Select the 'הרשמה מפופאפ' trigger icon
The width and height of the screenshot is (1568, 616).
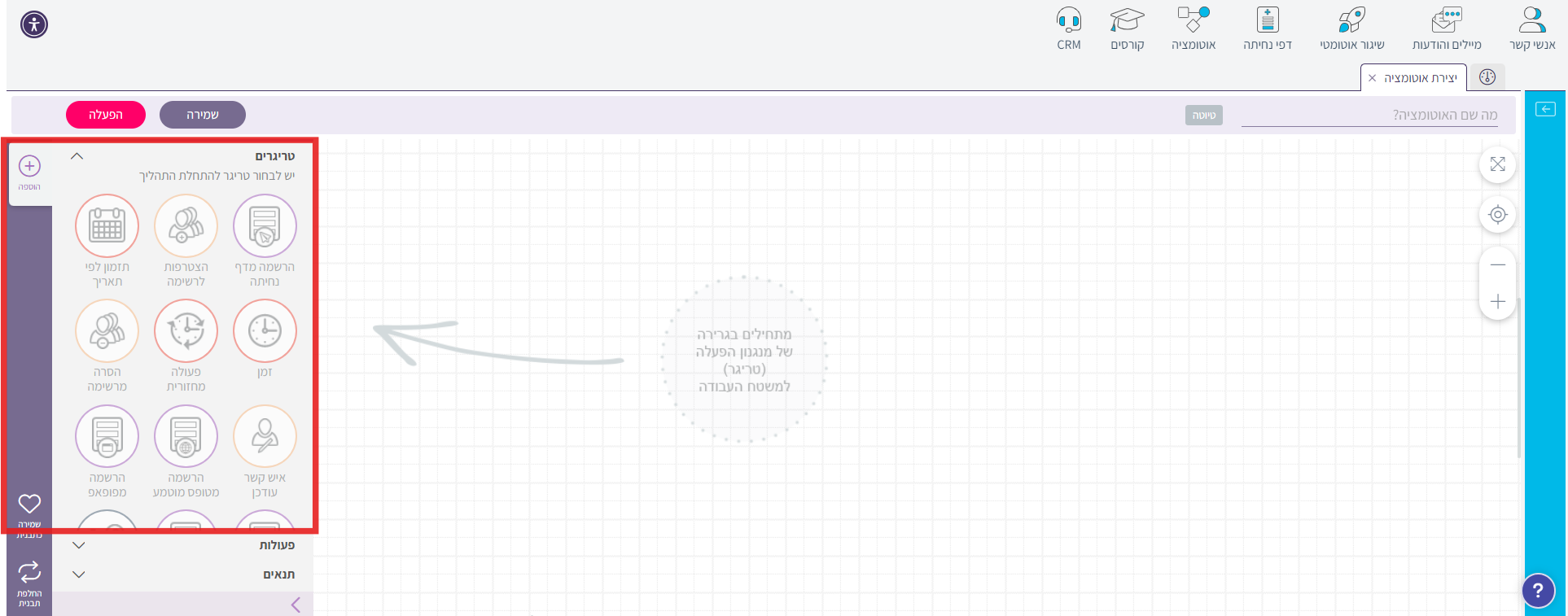click(107, 437)
